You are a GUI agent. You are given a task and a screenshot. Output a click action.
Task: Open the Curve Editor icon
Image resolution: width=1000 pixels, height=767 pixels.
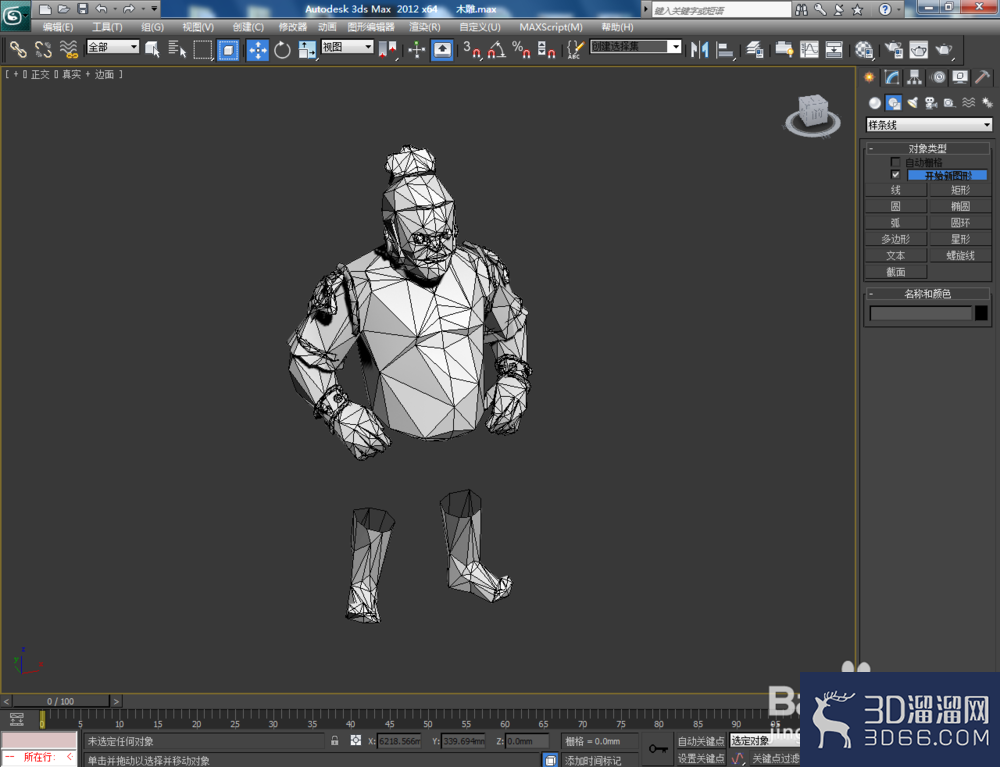click(809, 49)
